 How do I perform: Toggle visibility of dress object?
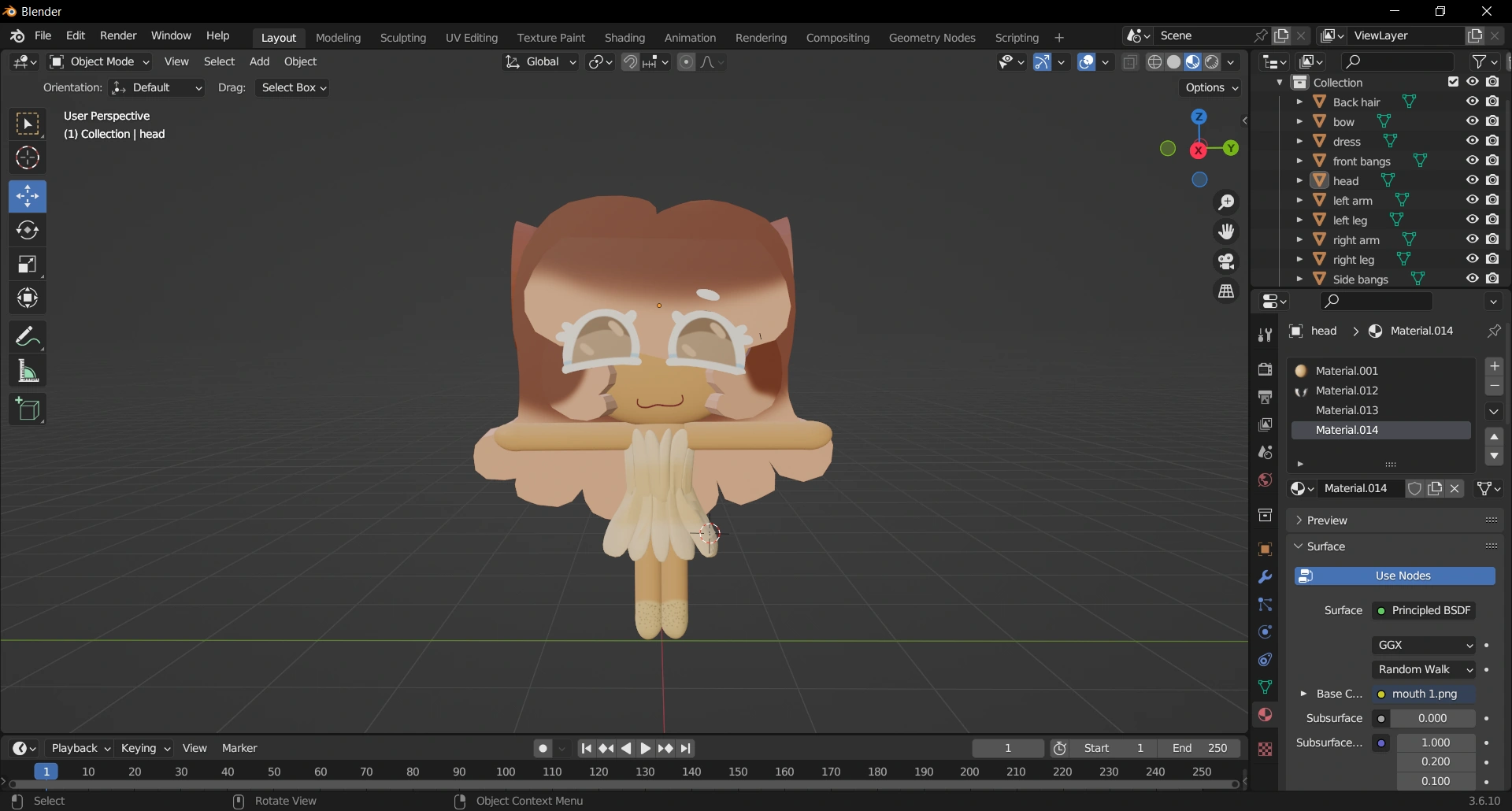tap(1472, 141)
